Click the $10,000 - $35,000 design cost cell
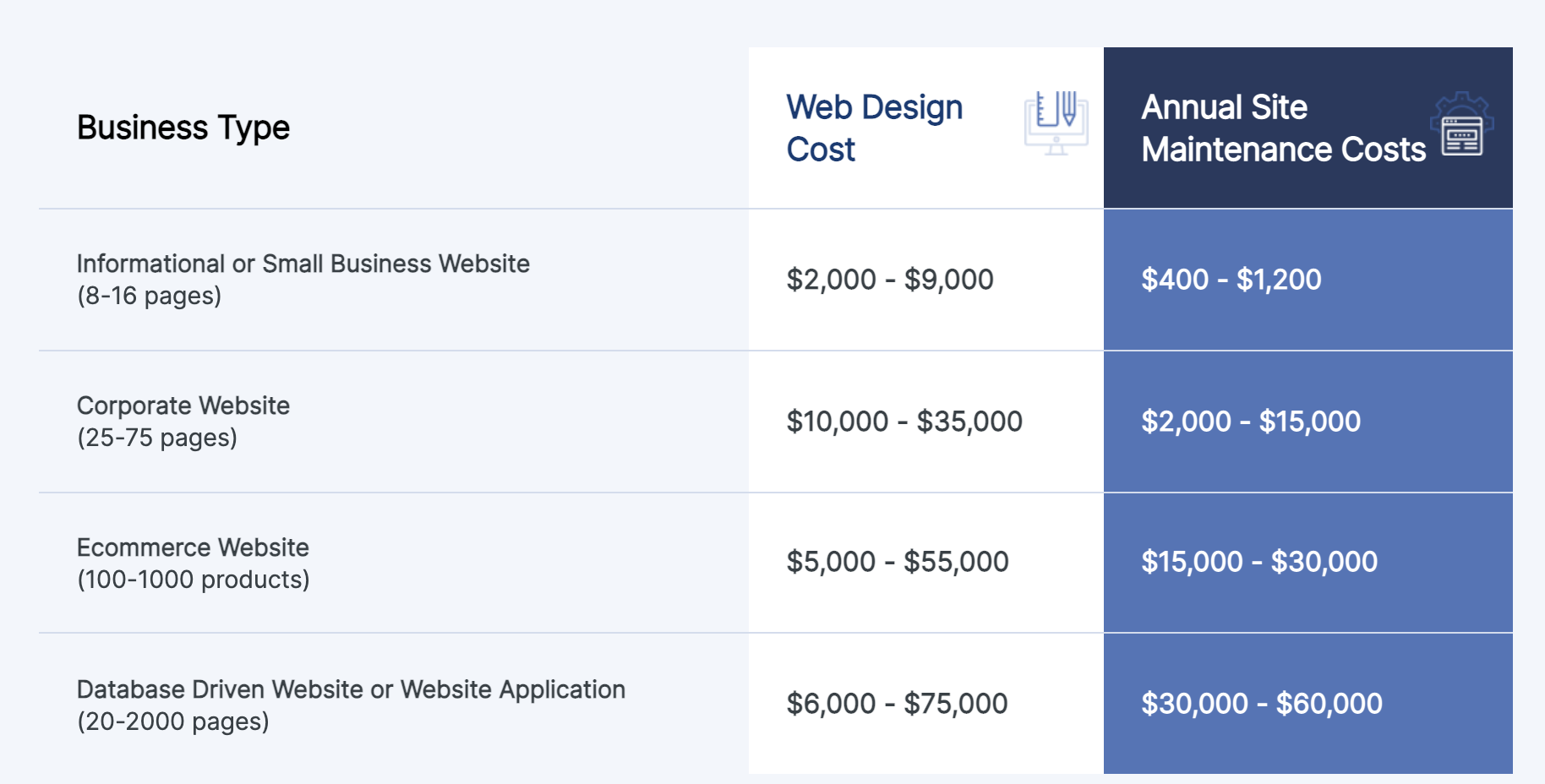The width and height of the screenshot is (1545, 784). (904, 422)
